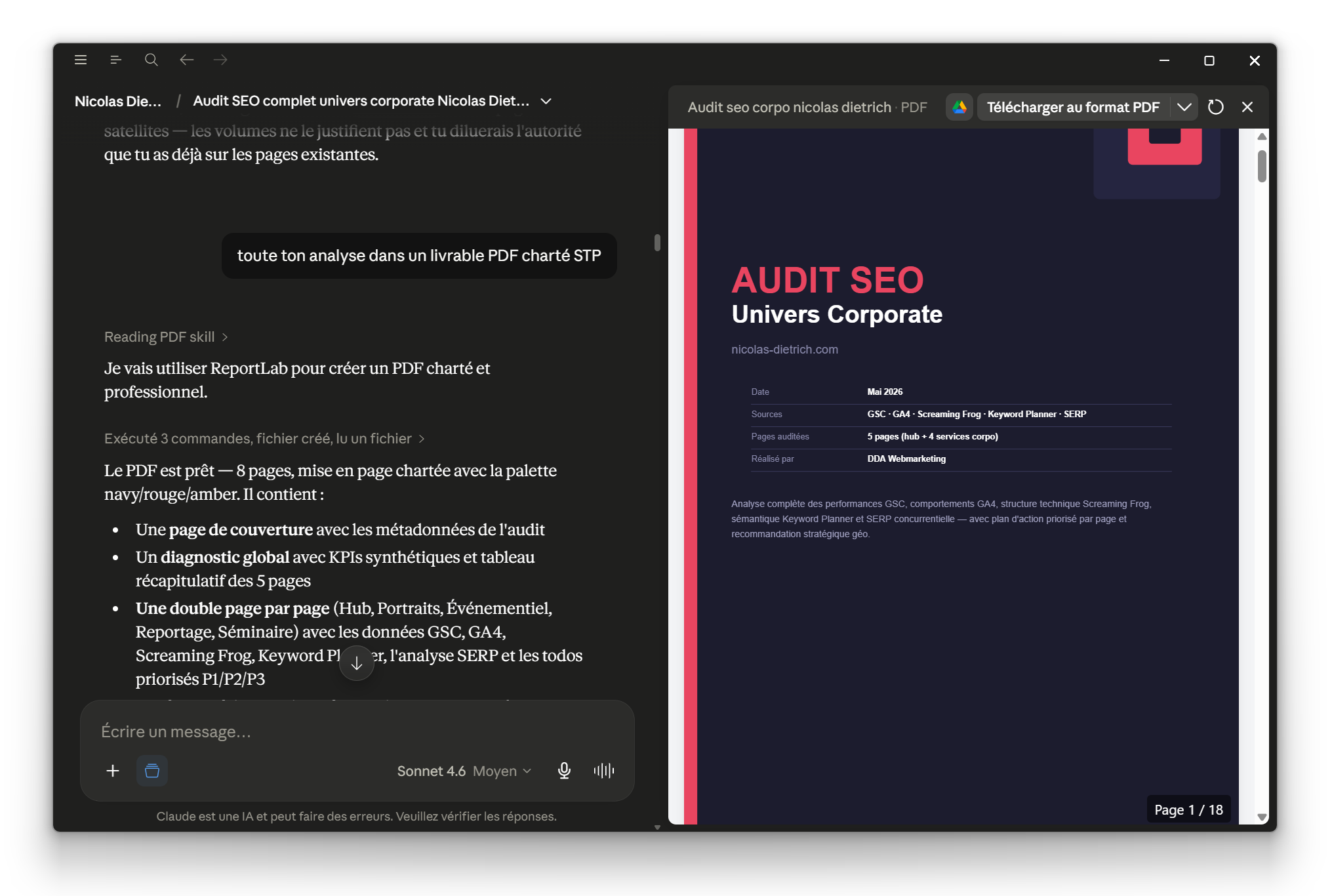
Task: Click 'Univers Corporate' subtitle in PDF
Action: [837, 315]
